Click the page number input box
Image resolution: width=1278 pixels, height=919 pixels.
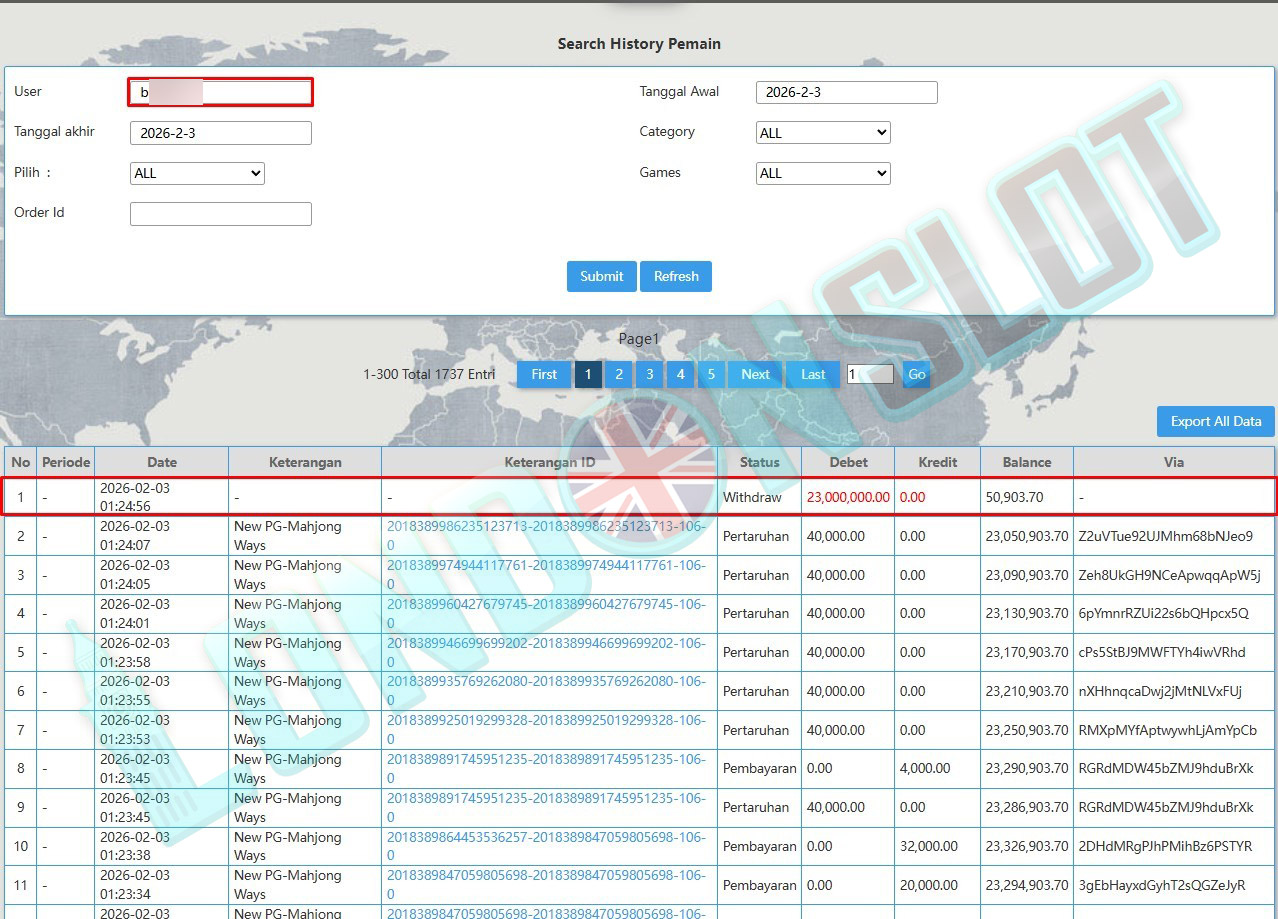coord(869,374)
